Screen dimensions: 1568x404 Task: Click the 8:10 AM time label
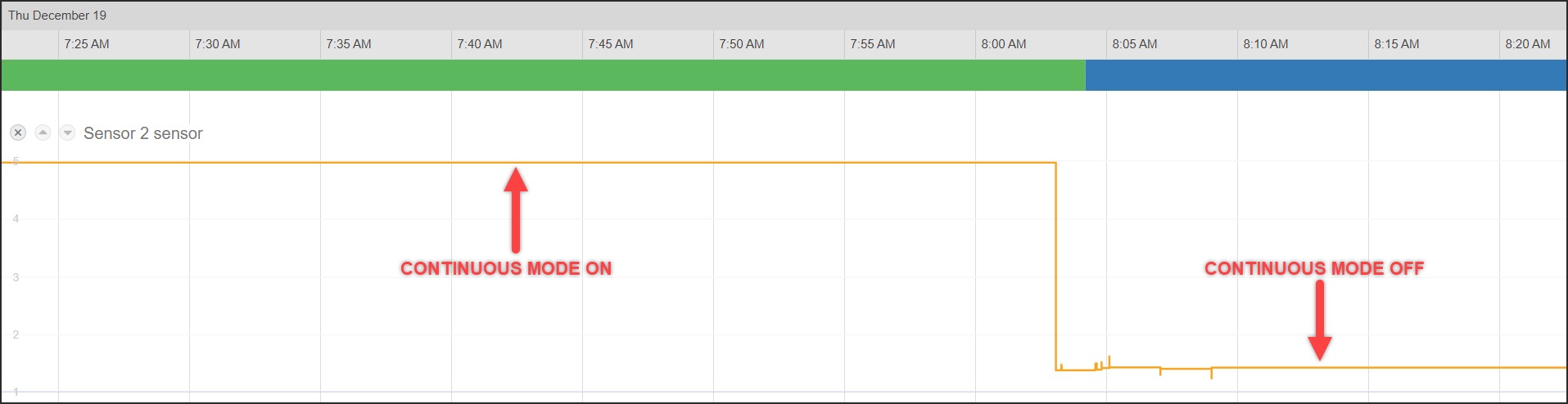pyautogui.click(x=1266, y=44)
